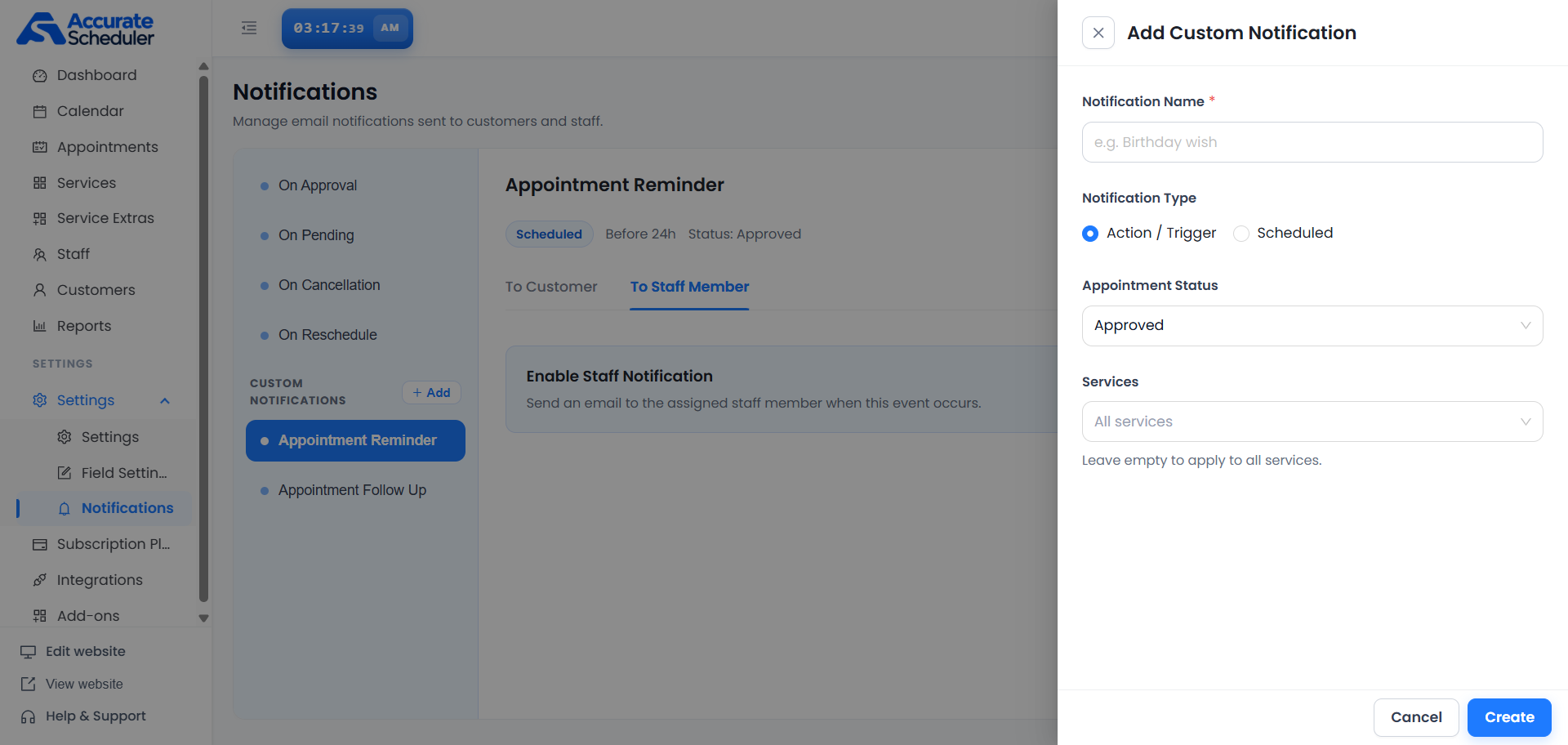This screenshot has width=1568, height=745.
Task: Close the Add Custom Notification panel
Action: (x=1098, y=33)
